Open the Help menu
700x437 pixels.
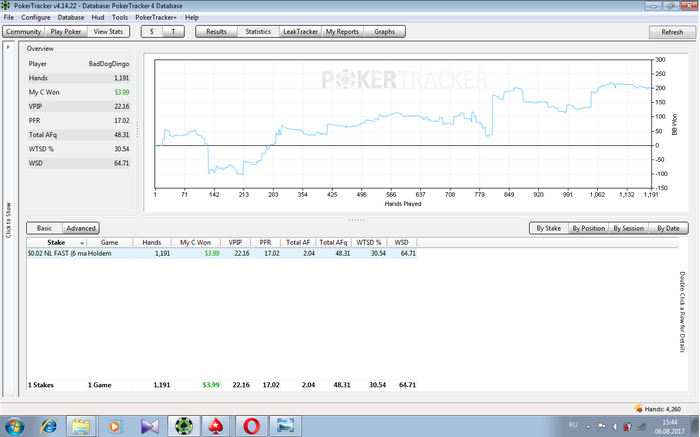tap(192, 17)
